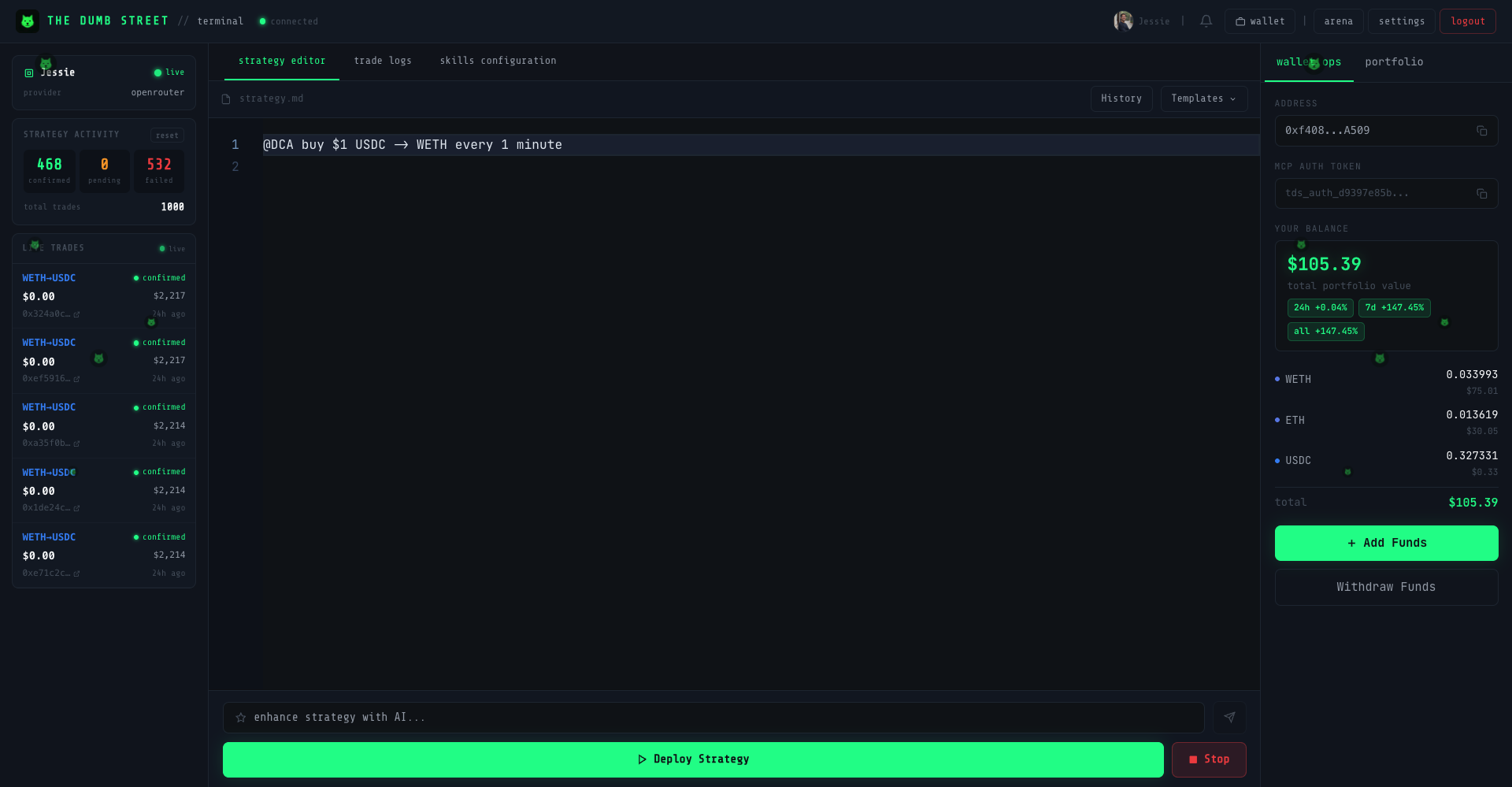Switch to the trade logs tab
Screen dimensions: 1512x787
click(383, 61)
